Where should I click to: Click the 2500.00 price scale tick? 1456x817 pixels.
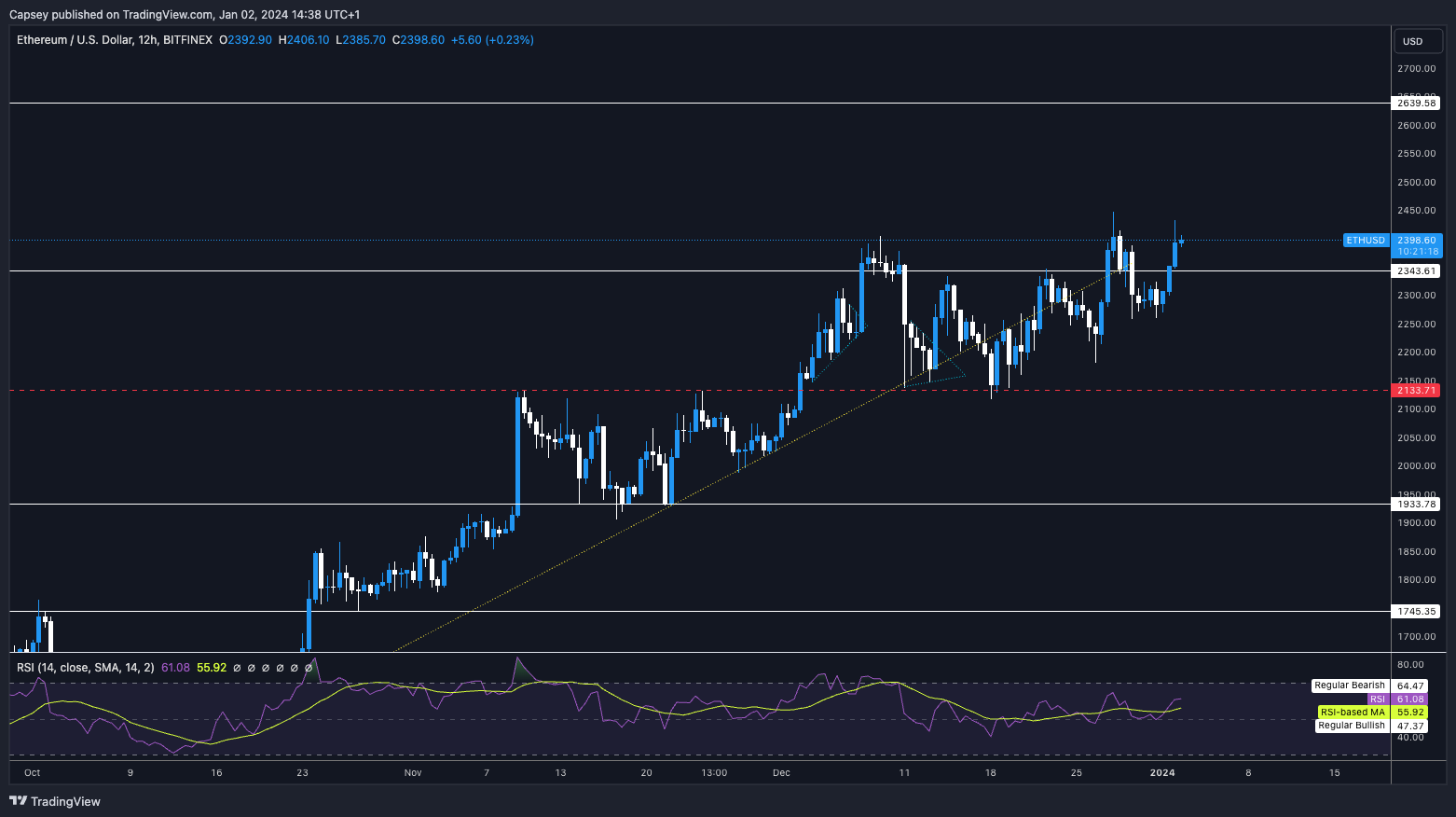point(1416,183)
